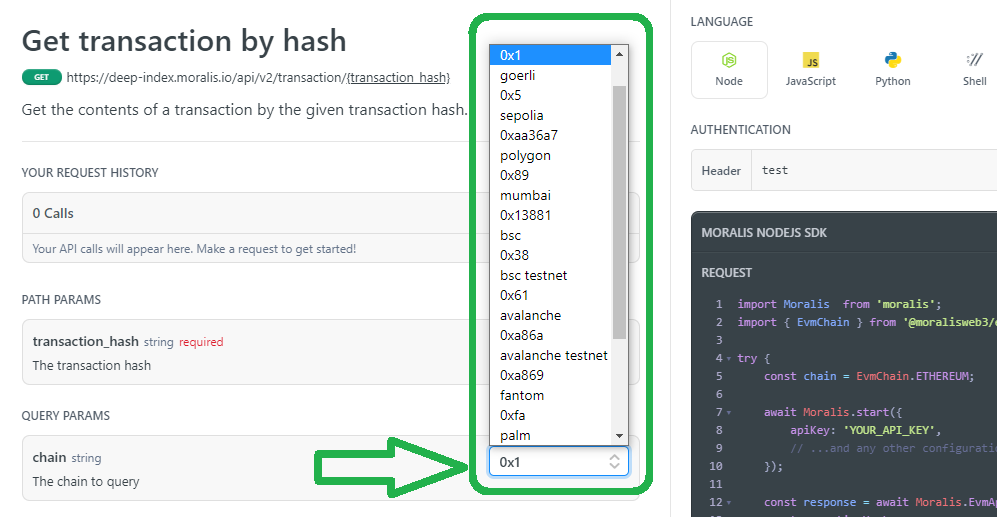The image size is (997, 517).
Task: Collapse the Moralis.start fold arrow on line 7
Action: (x=729, y=413)
